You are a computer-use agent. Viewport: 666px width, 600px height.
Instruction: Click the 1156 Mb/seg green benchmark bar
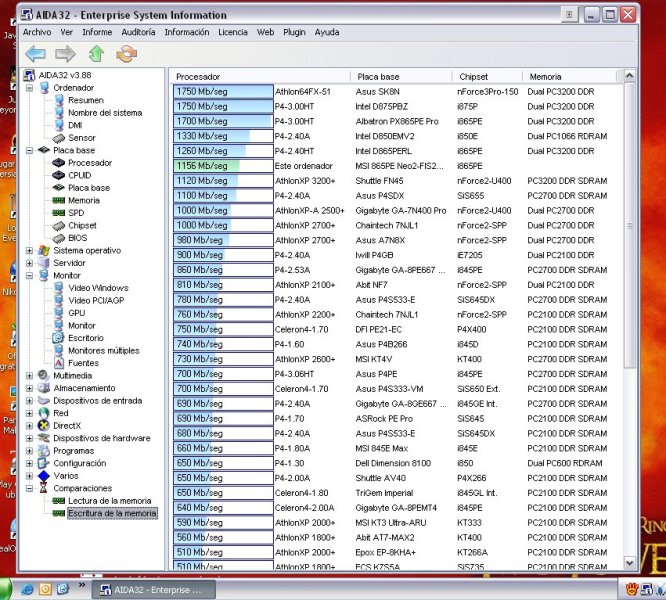pyautogui.click(x=223, y=166)
